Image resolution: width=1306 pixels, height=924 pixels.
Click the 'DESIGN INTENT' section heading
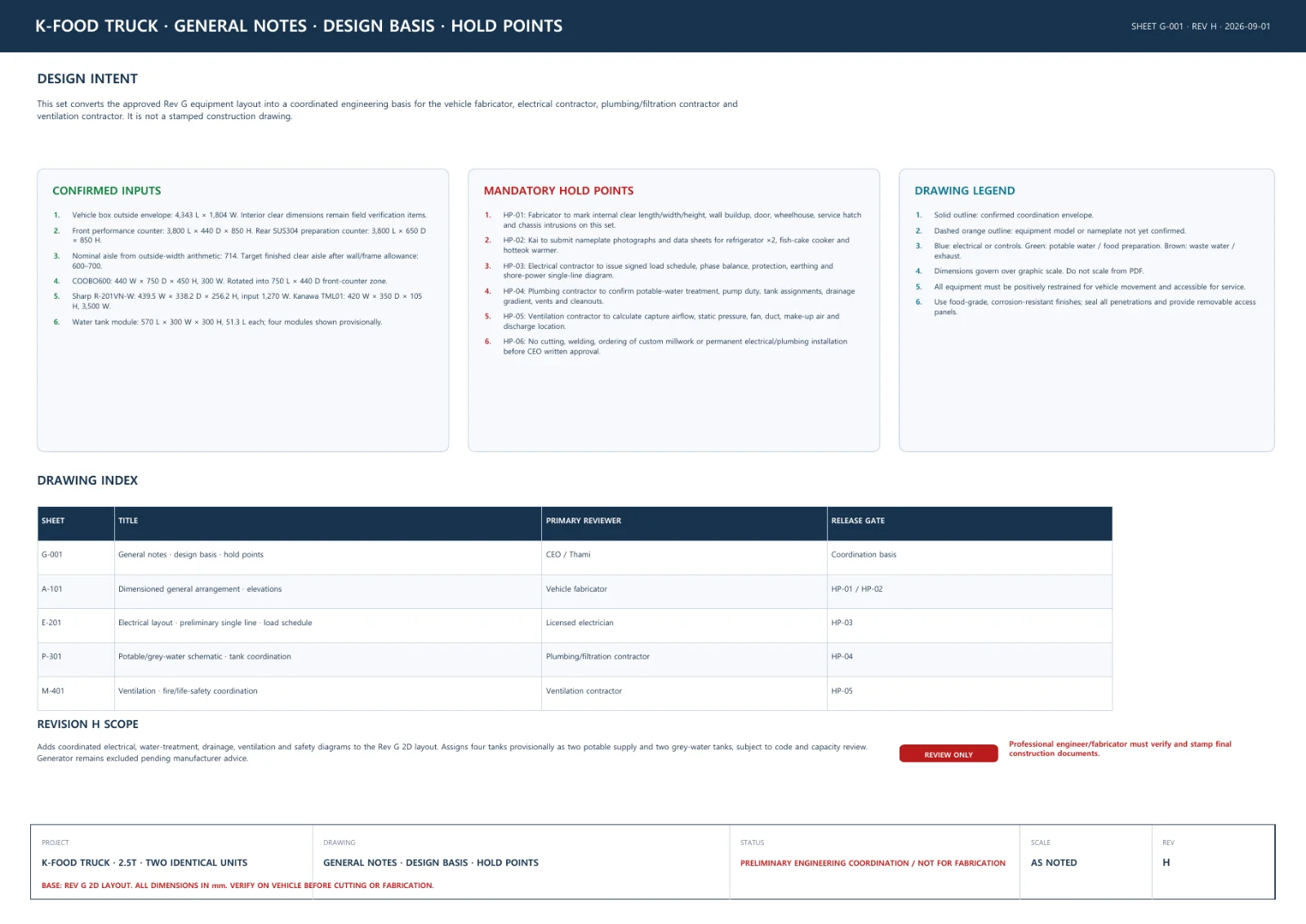click(x=87, y=79)
